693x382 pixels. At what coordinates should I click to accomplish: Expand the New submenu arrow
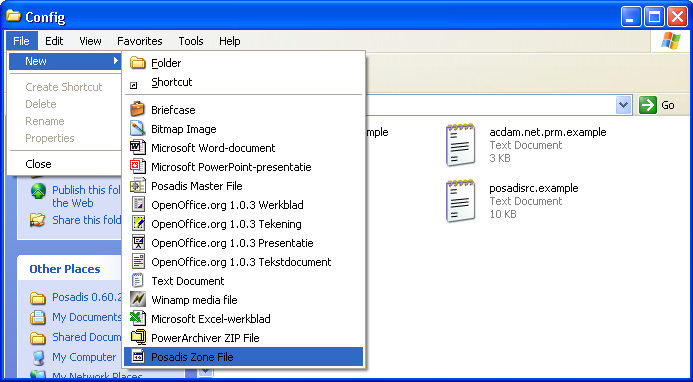click(x=116, y=61)
